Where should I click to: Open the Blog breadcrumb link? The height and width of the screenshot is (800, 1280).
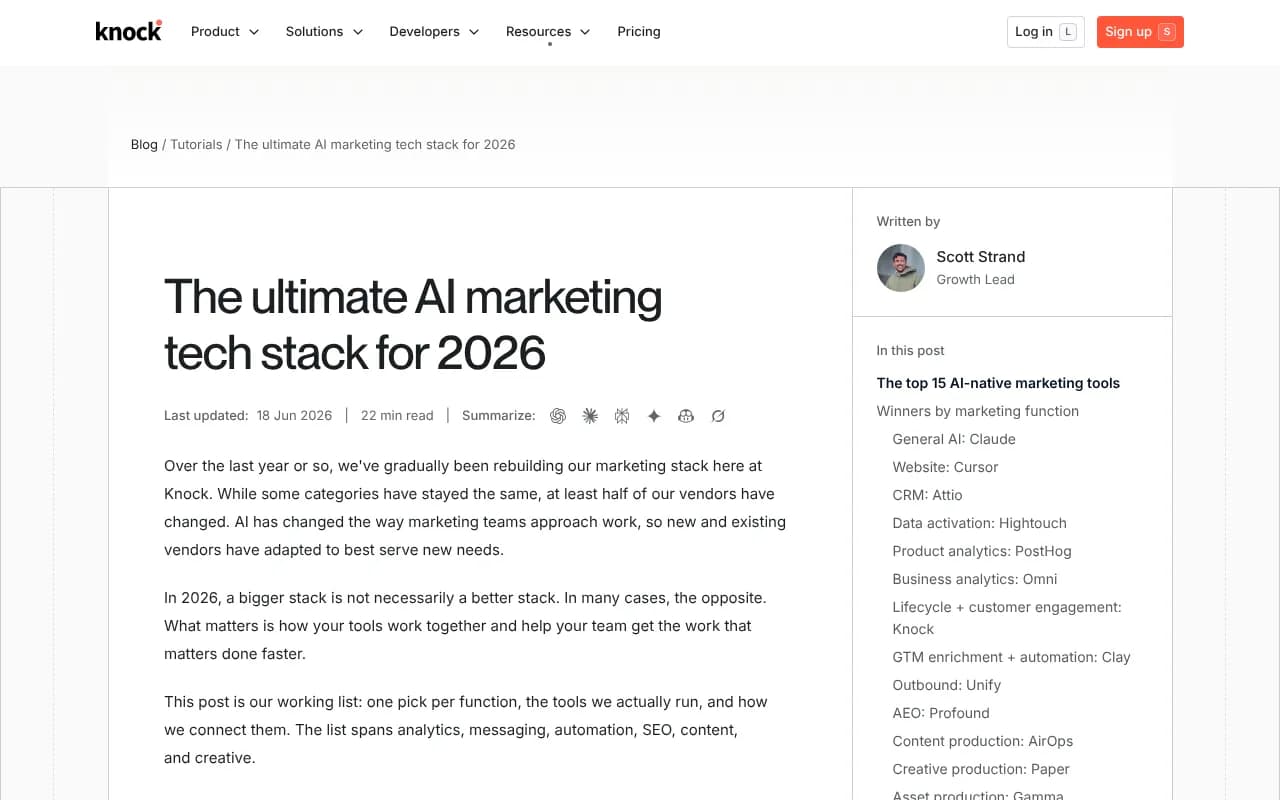(144, 145)
